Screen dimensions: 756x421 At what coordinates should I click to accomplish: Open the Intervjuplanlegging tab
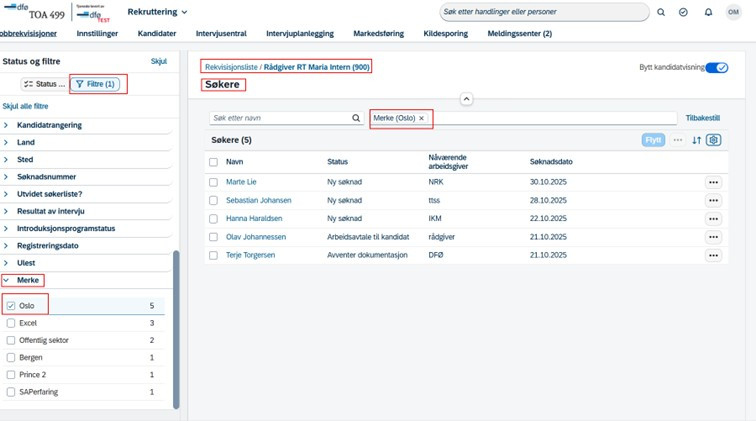coord(300,33)
